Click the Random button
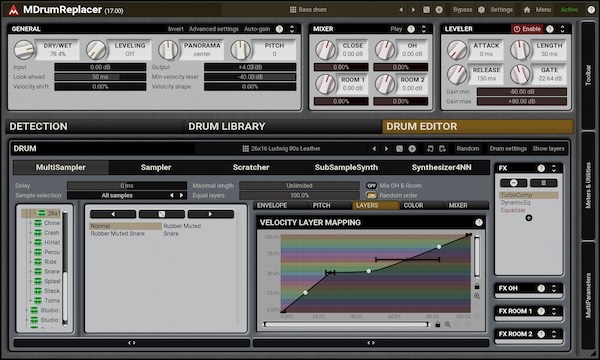The image size is (600, 360). 468,148
